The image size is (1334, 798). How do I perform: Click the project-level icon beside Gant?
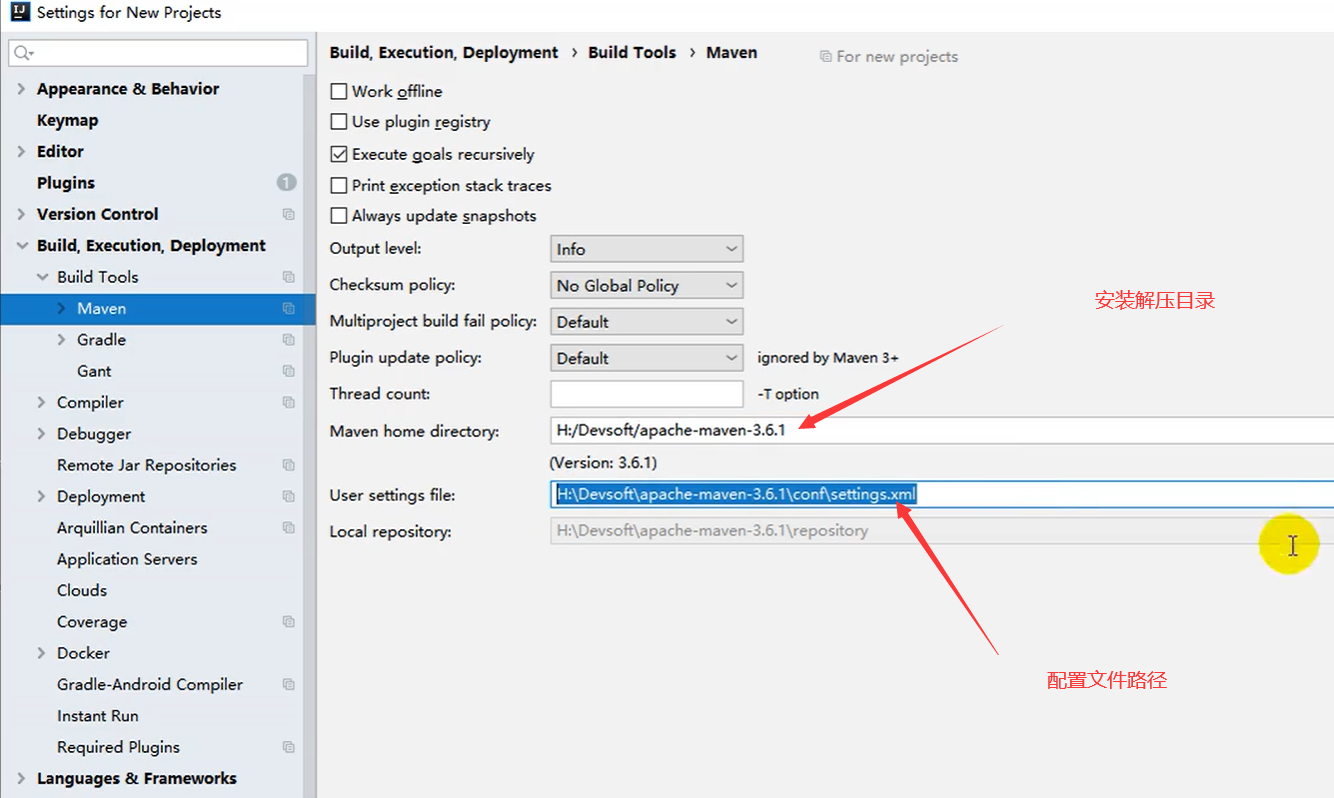289,371
